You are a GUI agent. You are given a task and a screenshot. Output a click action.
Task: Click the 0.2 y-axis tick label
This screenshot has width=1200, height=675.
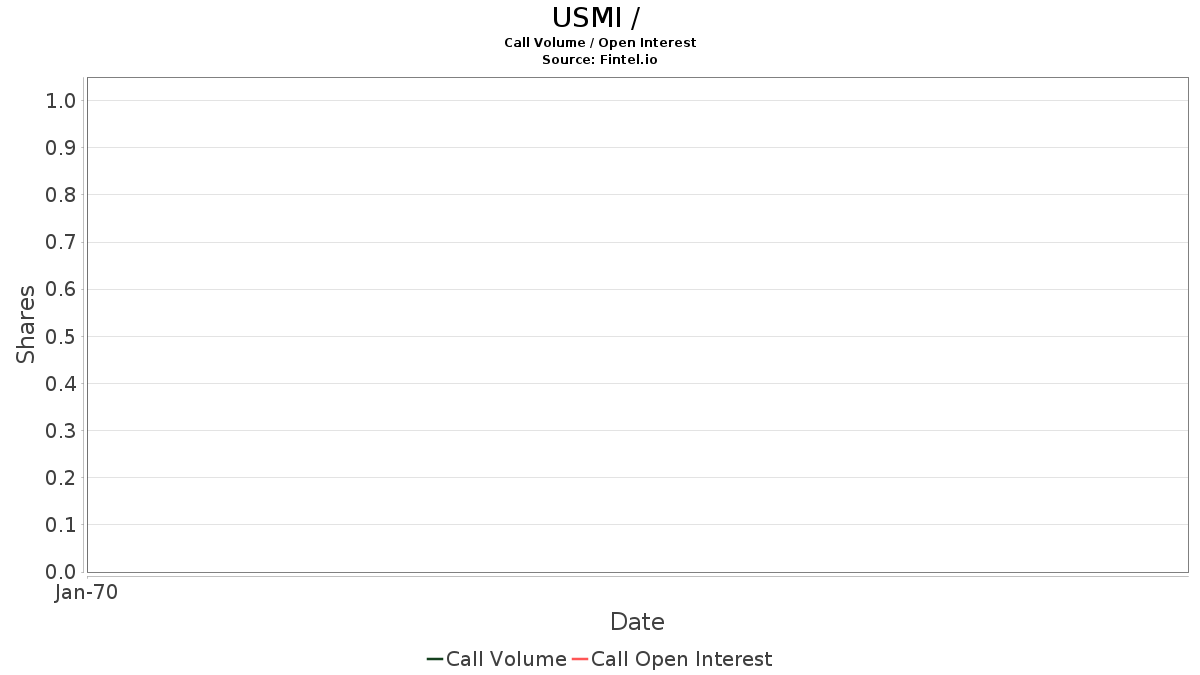(61, 478)
